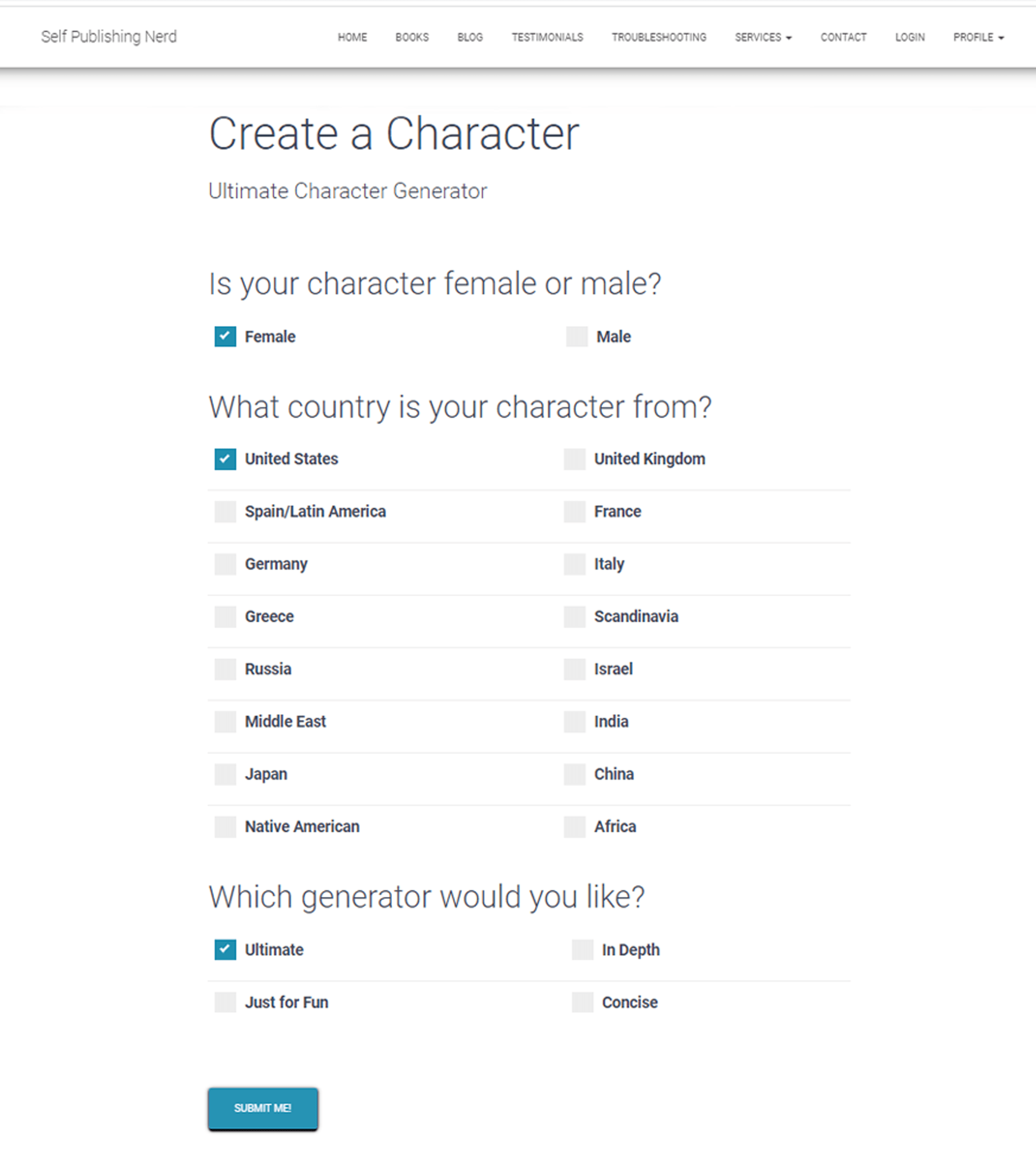The width and height of the screenshot is (1036, 1175).
Task: Open the Testimonials menu item
Action: (x=547, y=38)
